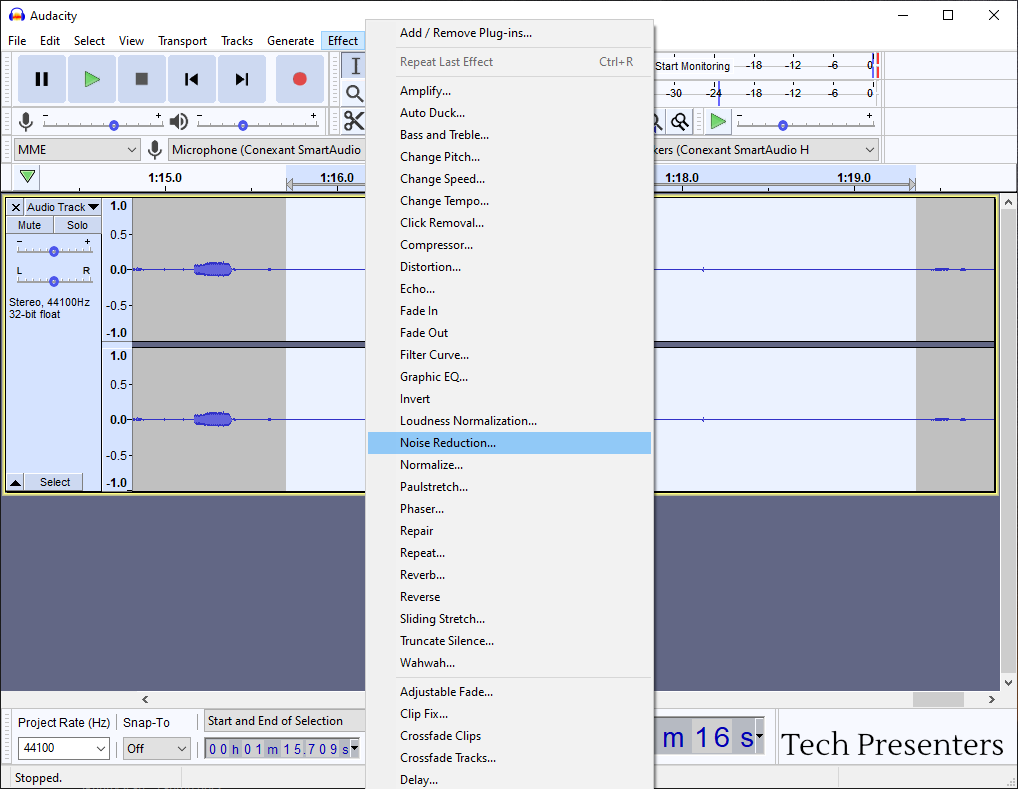
Task: Mute the Audio Track
Action: pos(29,225)
